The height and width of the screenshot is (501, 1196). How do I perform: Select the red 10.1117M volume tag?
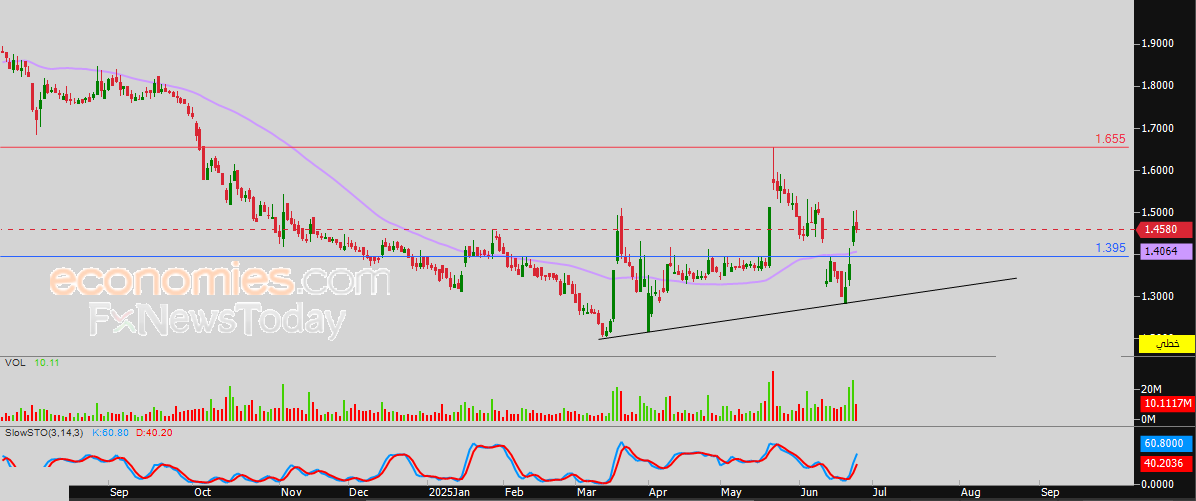[x=1166, y=404]
